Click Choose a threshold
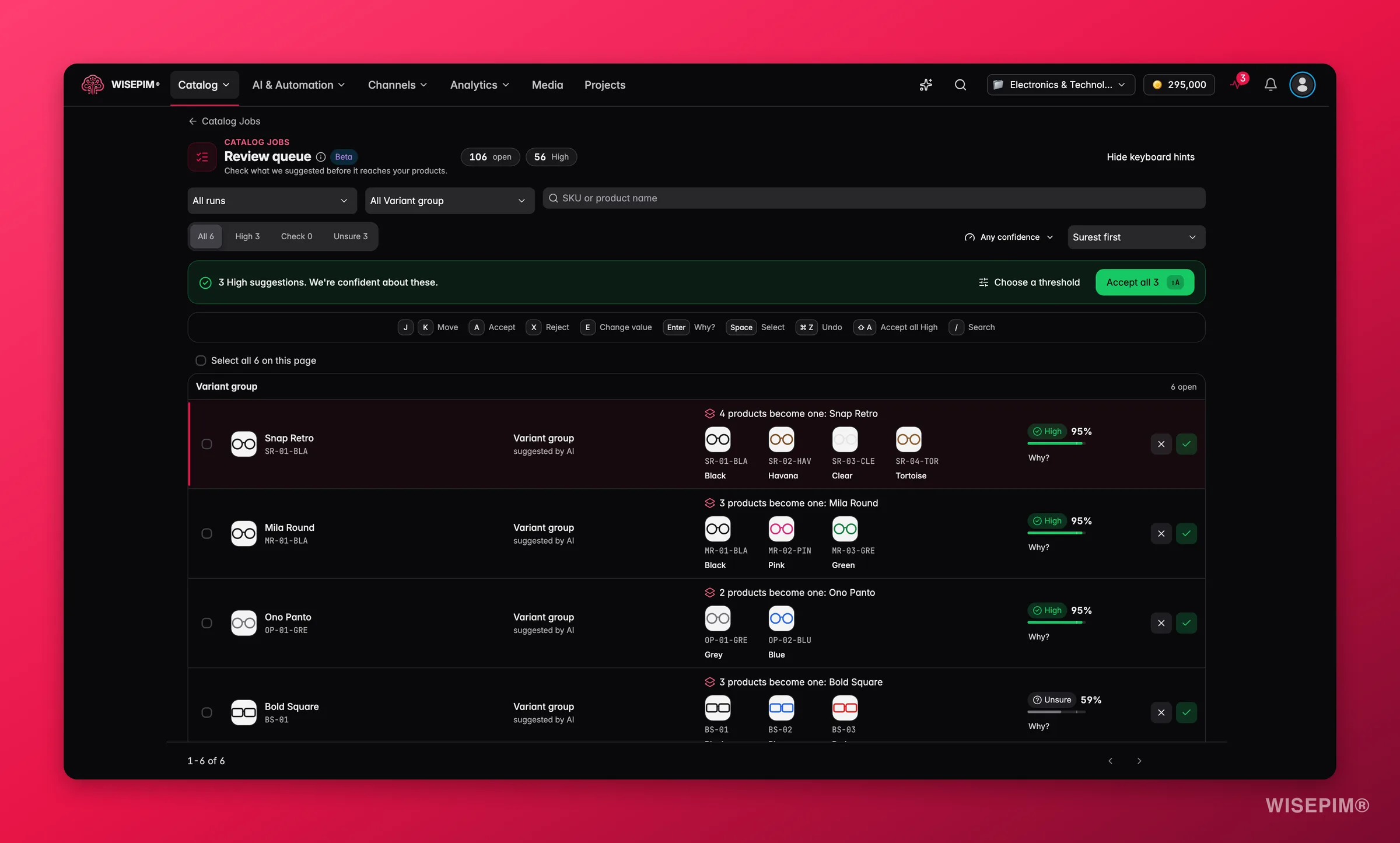 point(1030,282)
